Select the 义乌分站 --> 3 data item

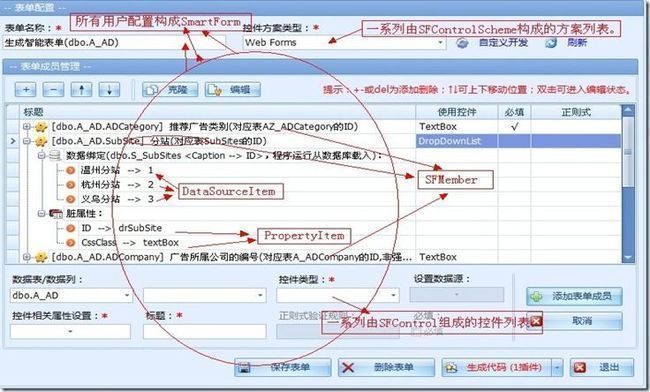click(117, 199)
